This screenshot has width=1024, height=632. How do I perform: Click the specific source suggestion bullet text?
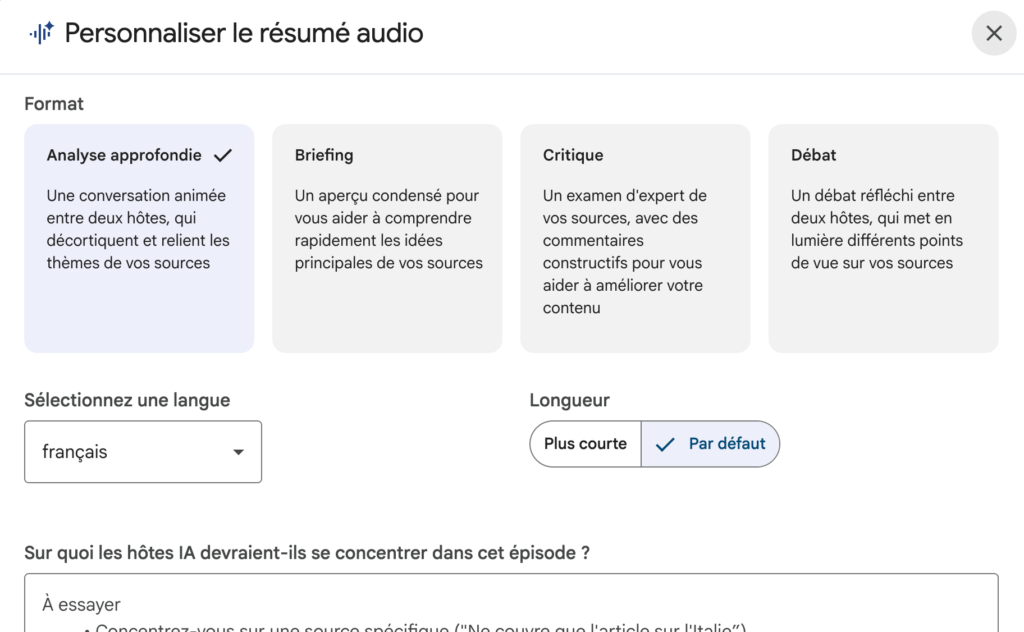(420, 628)
